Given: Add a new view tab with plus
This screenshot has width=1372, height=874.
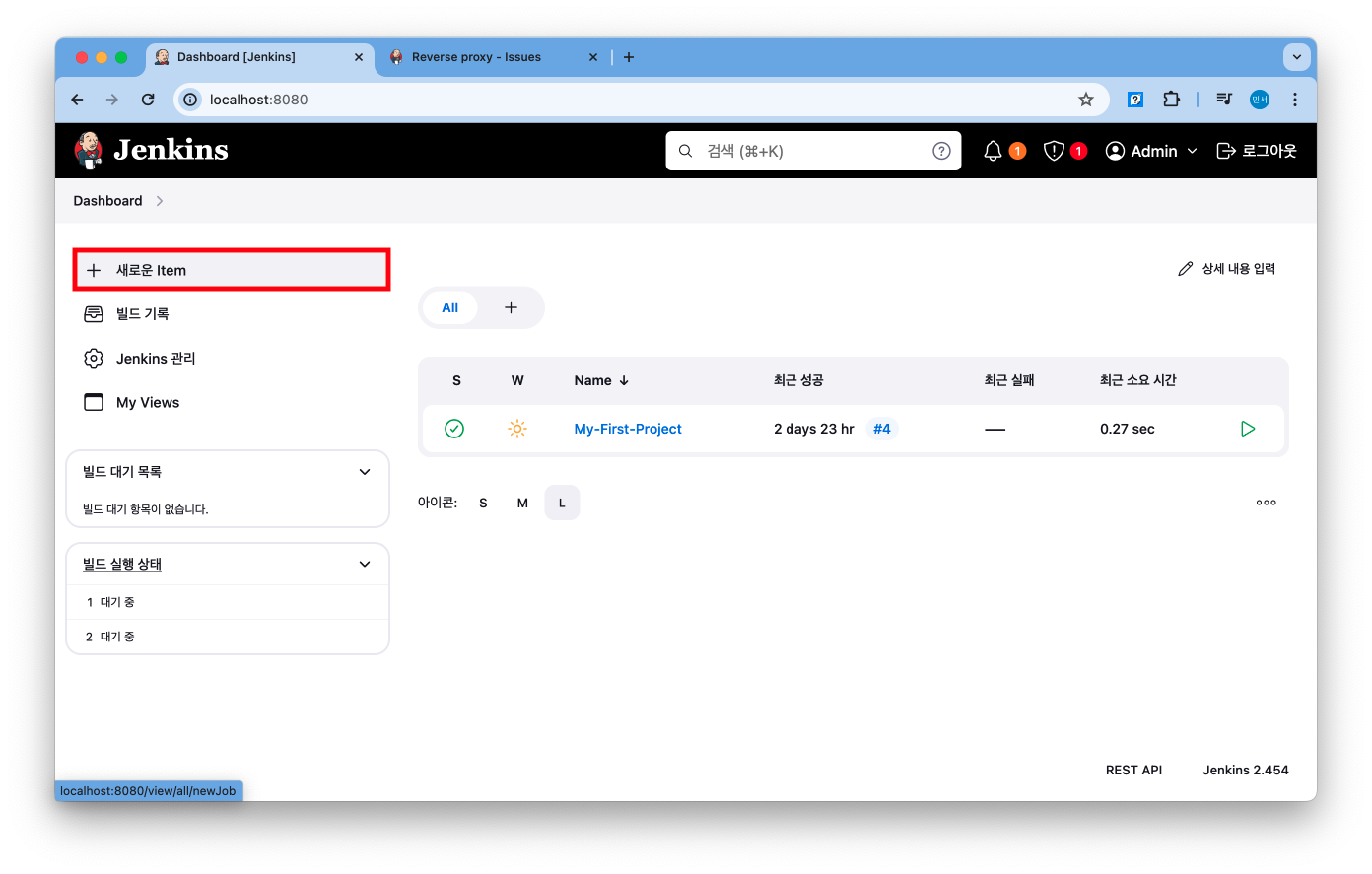Looking at the screenshot, I should point(511,307).
